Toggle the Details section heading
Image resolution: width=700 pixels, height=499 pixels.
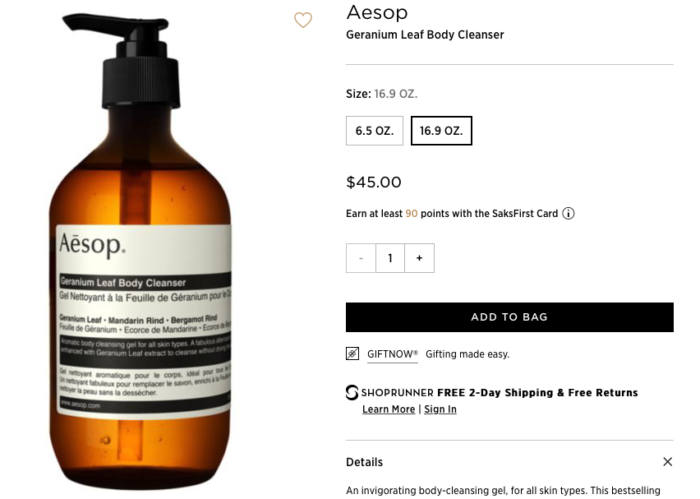[364, 462]
